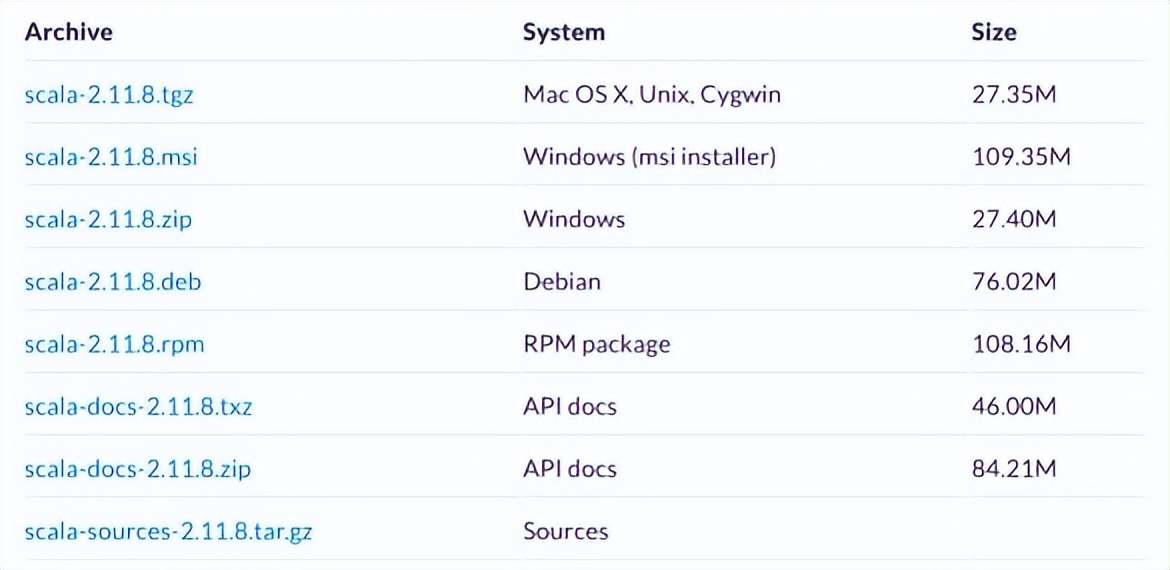Download scala-docs-2.11.8.zip API docs
The image size is (1170, 570).
pos(137,469)
